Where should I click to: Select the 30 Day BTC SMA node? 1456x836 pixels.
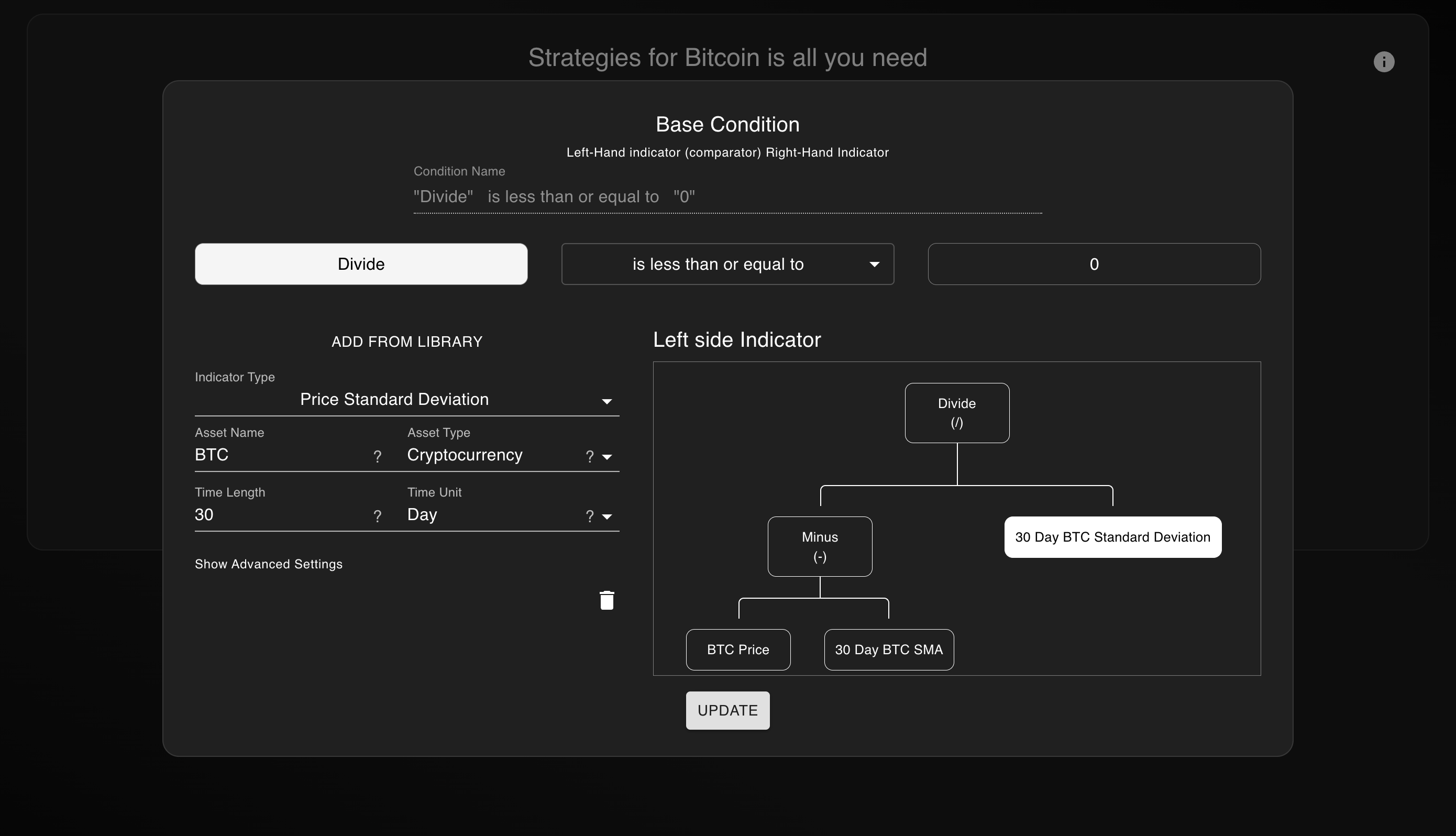(x=888, y=650)
